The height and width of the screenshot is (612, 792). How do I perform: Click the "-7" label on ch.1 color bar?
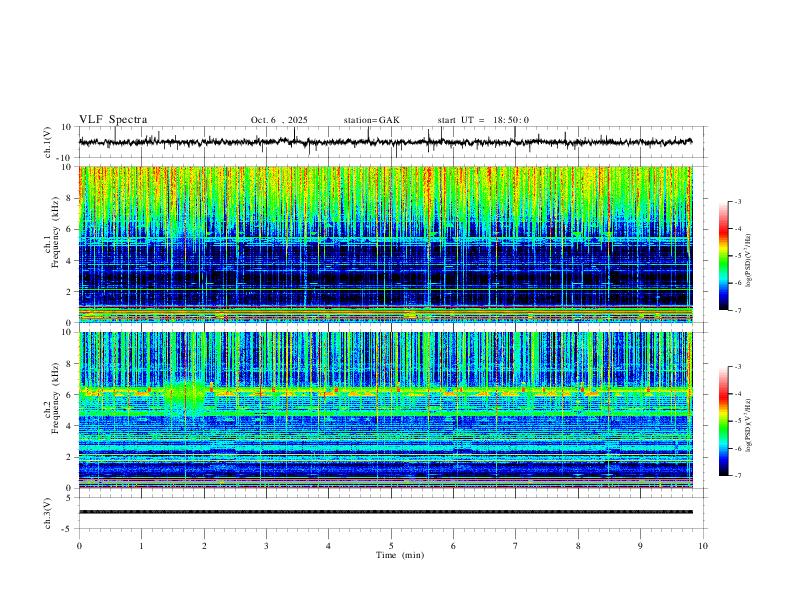(738, 311)
